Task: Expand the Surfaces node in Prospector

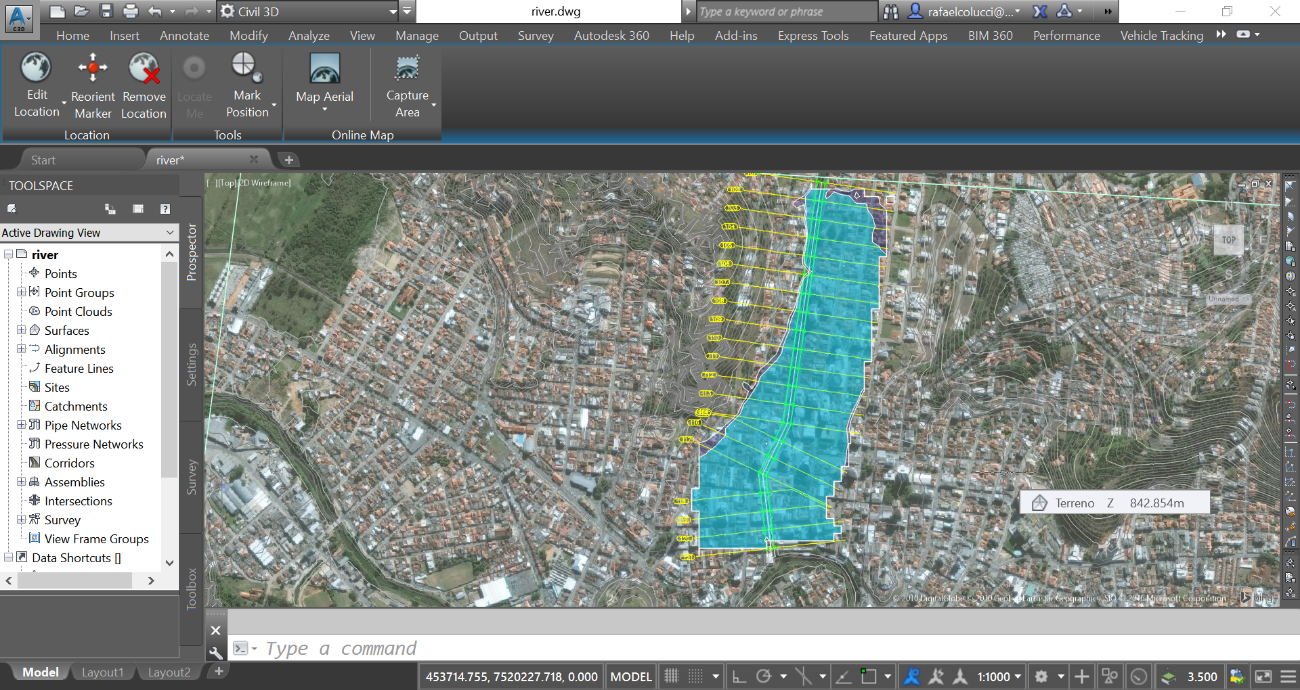Action: click(20, 330)
